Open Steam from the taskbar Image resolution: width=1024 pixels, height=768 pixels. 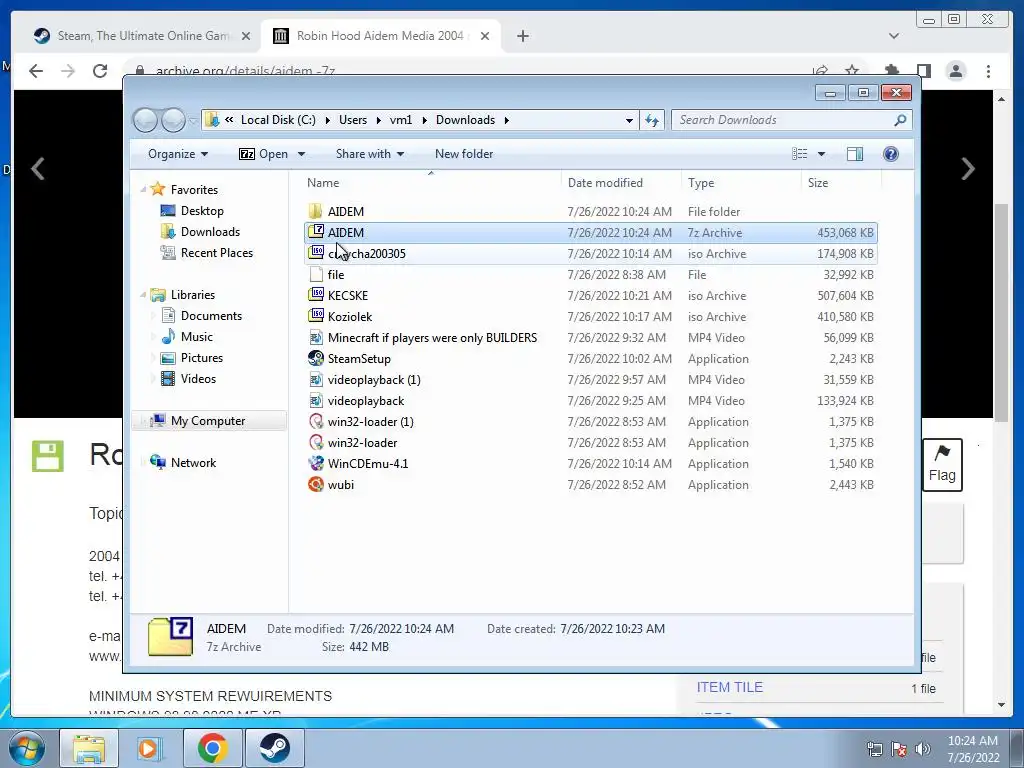pos(274,748)
